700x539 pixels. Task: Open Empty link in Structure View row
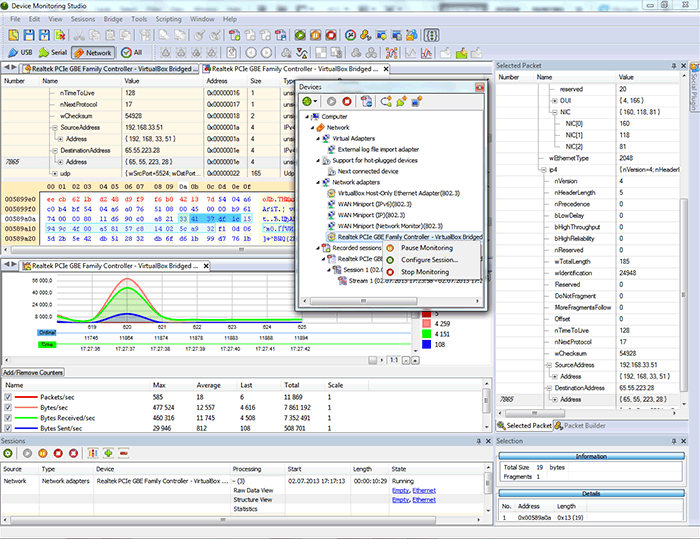pyautogui.click(x=400, y=500)
